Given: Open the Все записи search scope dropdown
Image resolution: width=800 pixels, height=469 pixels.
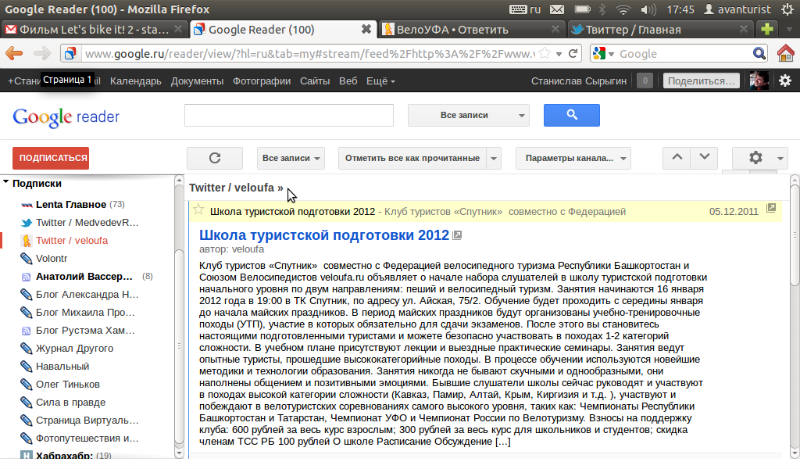Looking at the screenshot, I should (x=468, y=115).
